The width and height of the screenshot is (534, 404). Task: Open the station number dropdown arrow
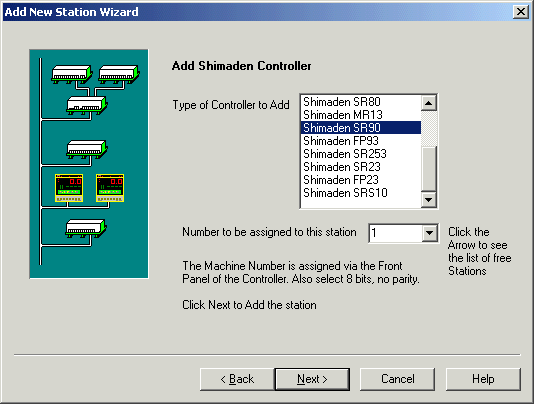point(429,233)
